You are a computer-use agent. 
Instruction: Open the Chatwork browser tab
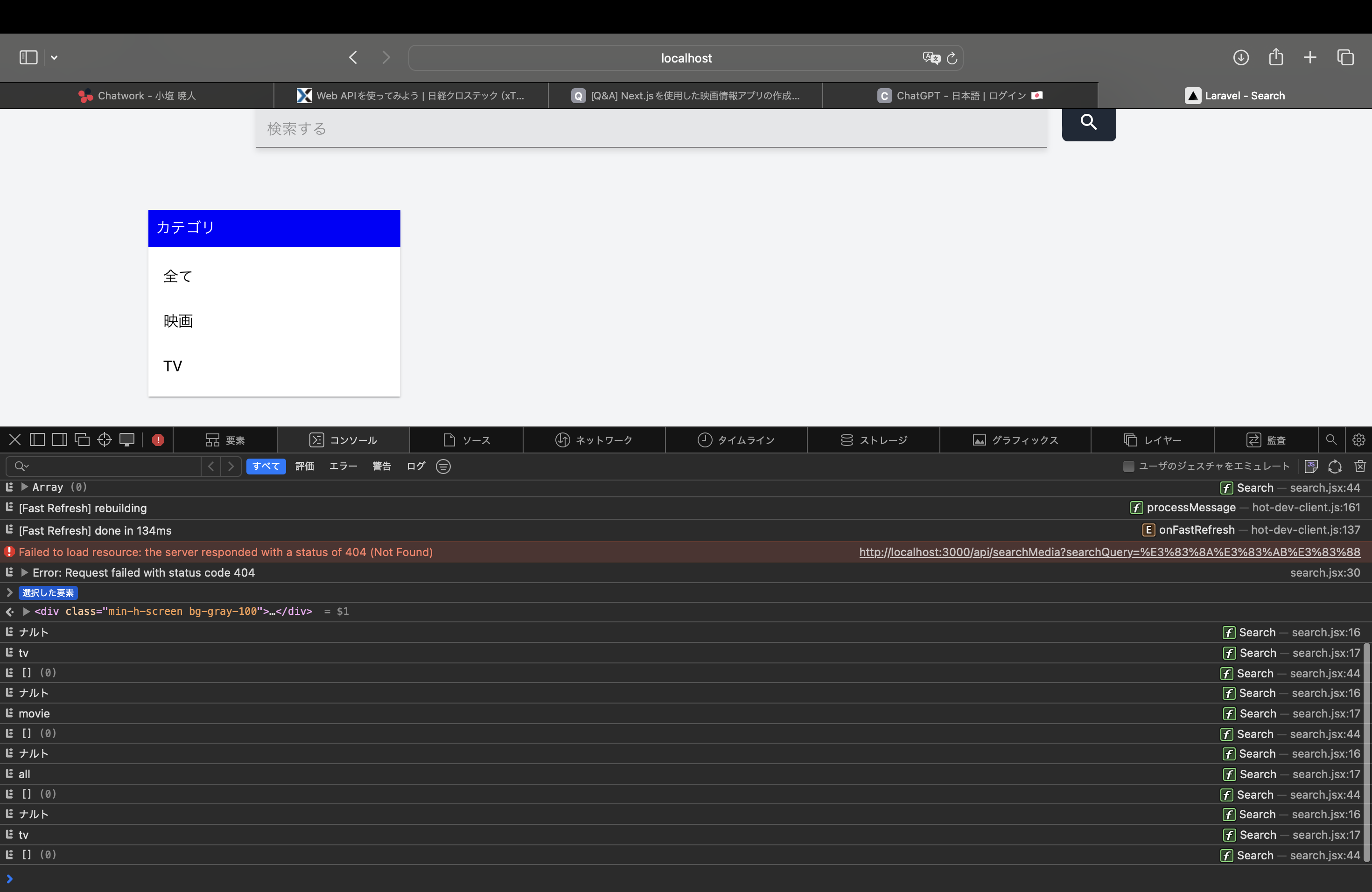pyautogui.click(x=137, y=96)
